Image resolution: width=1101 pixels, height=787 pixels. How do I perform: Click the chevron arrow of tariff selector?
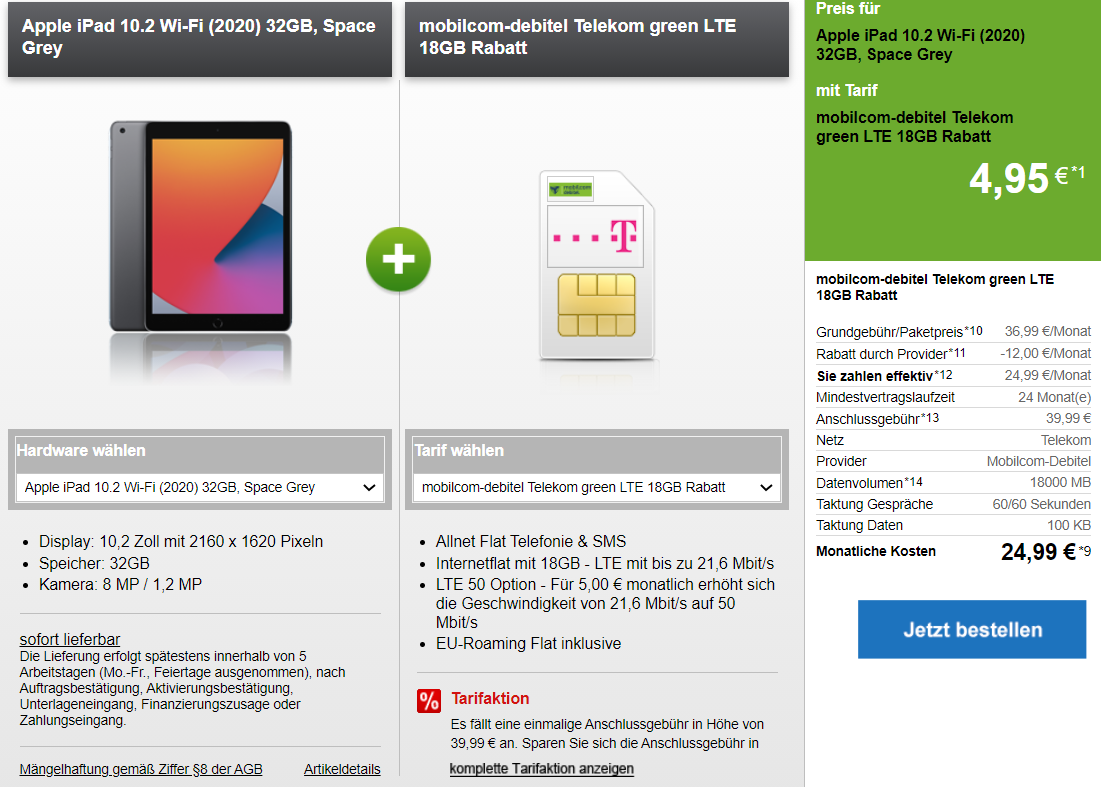pyautogui.click(x=766, y=487)
